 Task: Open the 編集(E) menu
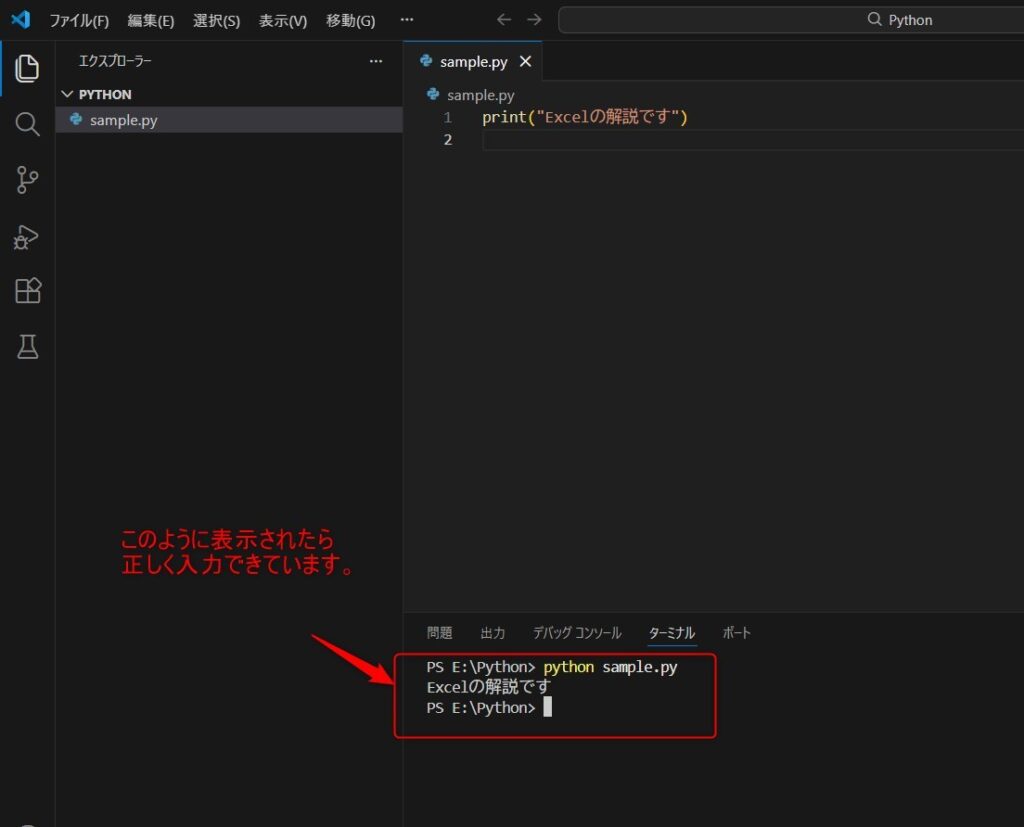tap(150, 21)
